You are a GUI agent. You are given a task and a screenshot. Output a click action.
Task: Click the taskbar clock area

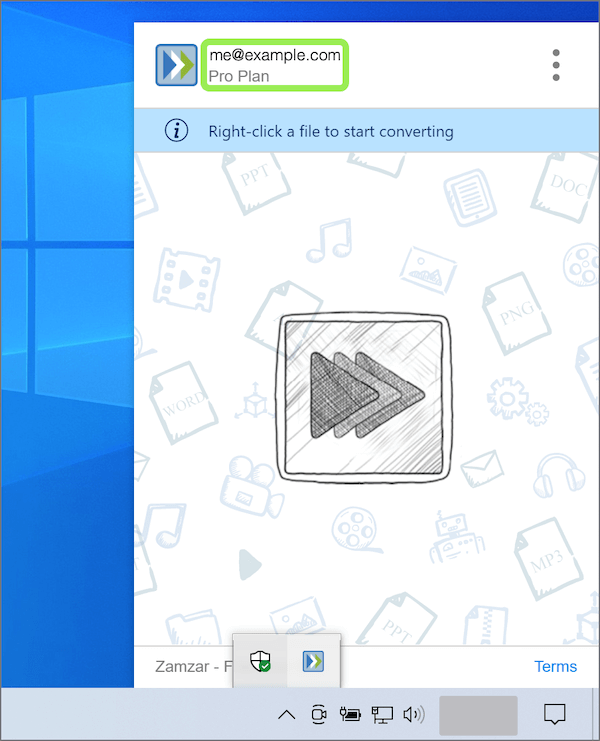point(478,715)
